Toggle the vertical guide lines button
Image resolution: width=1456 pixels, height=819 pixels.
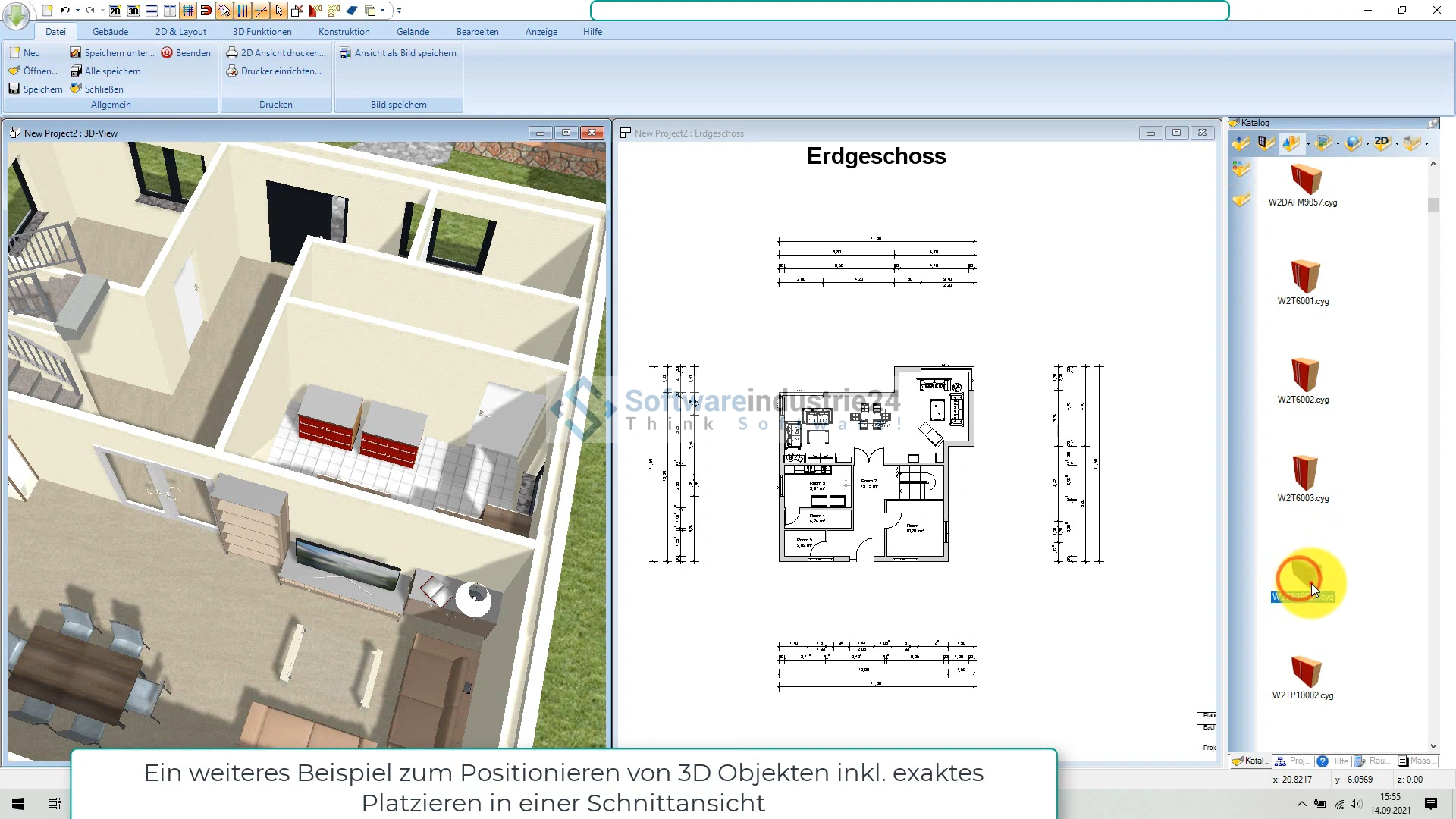tap(242, 11)
